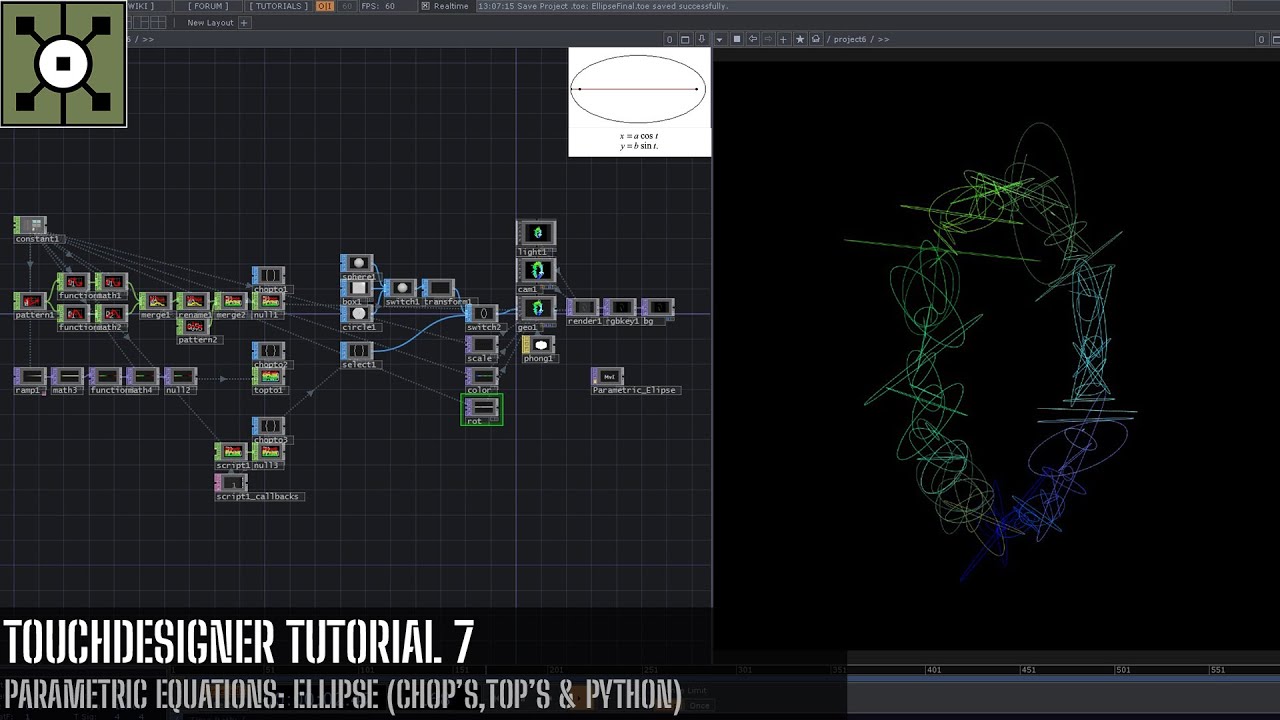The width and height of the screenshot is (1280, 720).
Task: Click the New Layout button
Action: click(x=210, y=22)
